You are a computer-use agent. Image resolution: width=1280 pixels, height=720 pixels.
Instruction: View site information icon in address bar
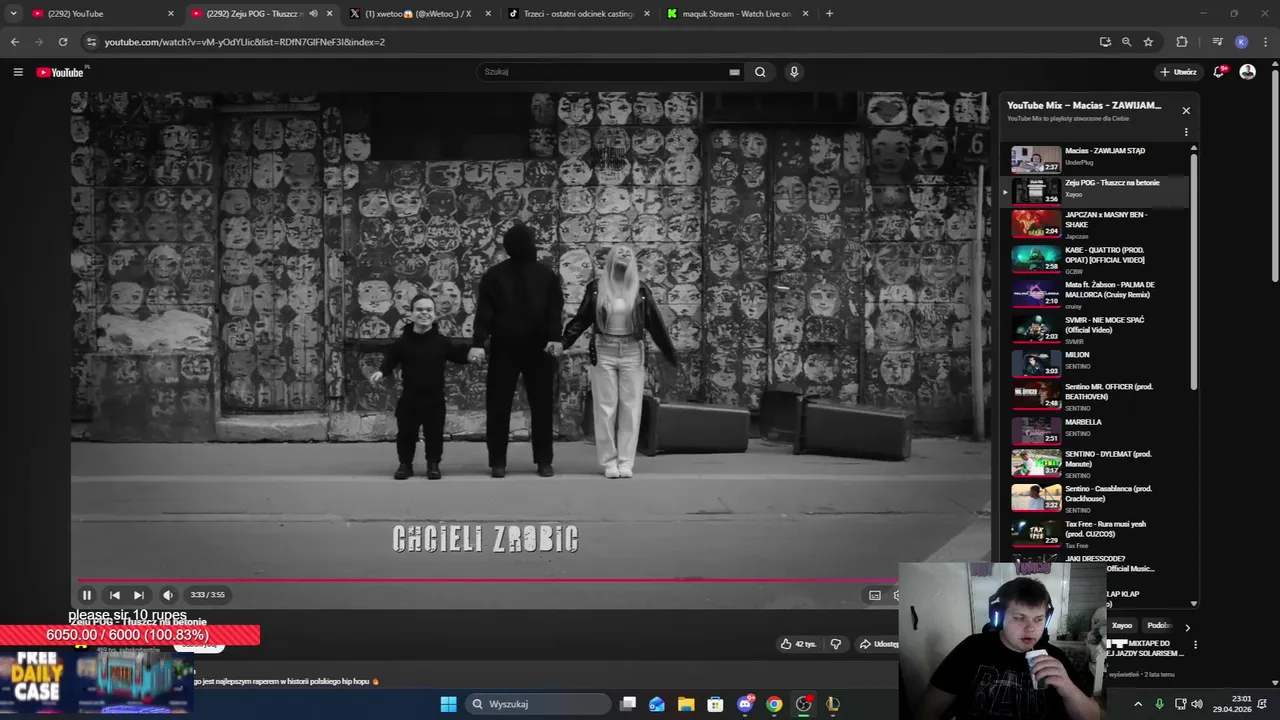pyautogui.click(x=91, y=42)
